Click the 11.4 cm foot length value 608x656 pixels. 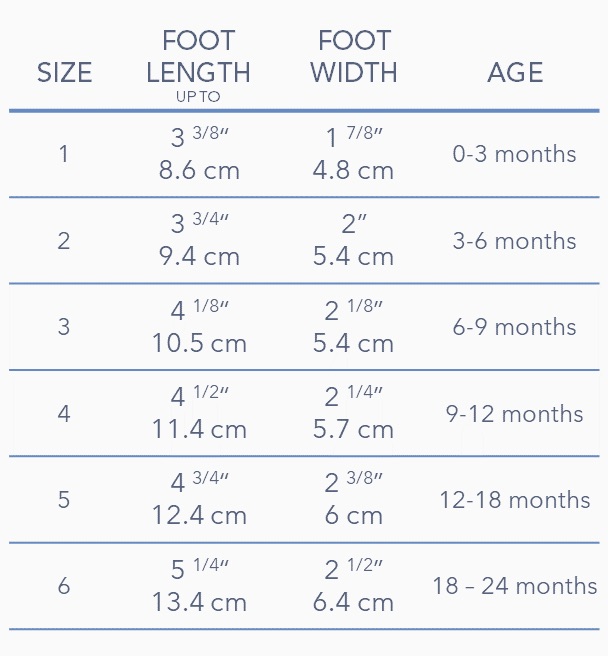[199, 430]
